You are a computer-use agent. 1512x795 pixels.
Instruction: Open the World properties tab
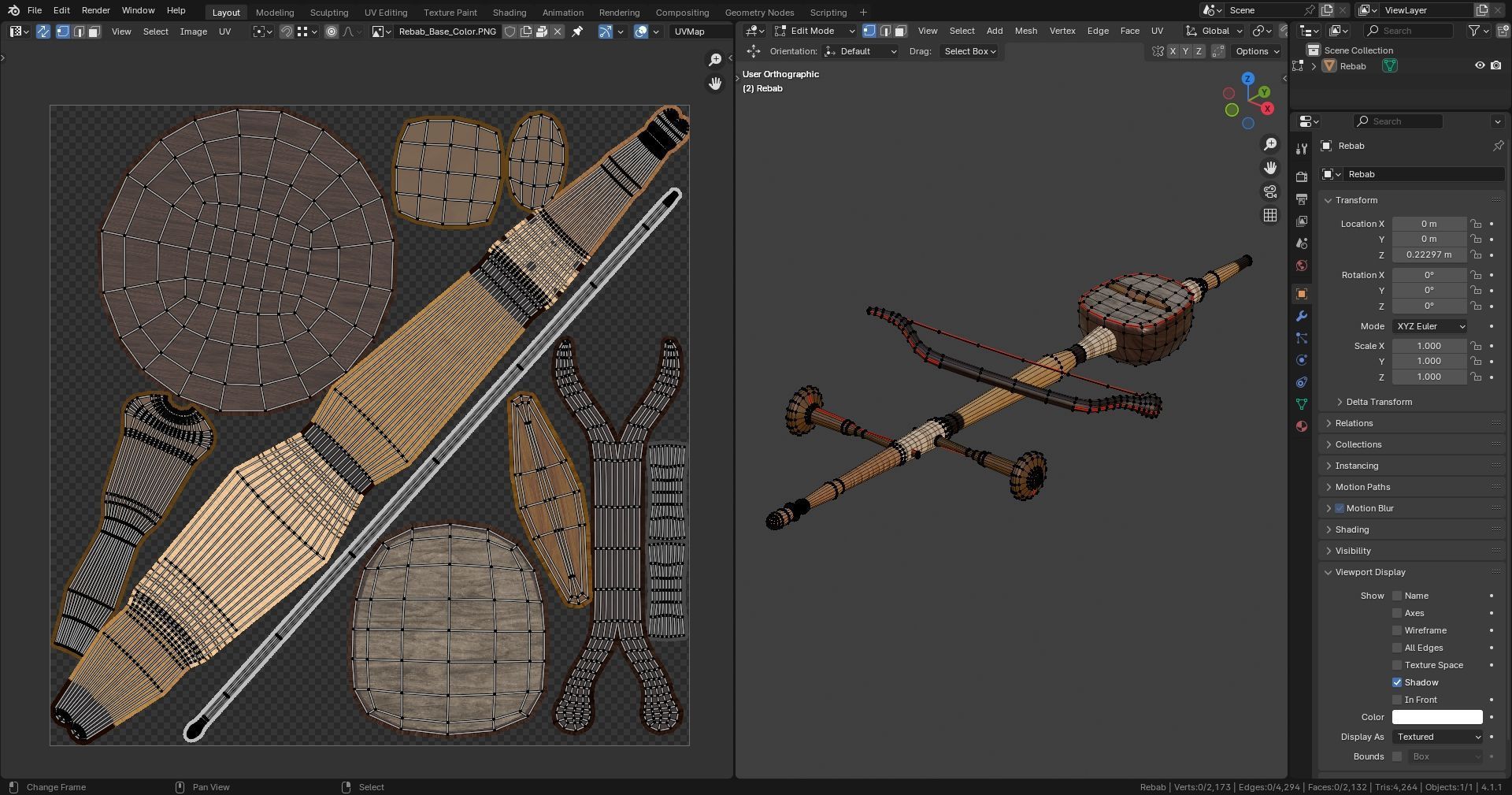click(1302, 266)
